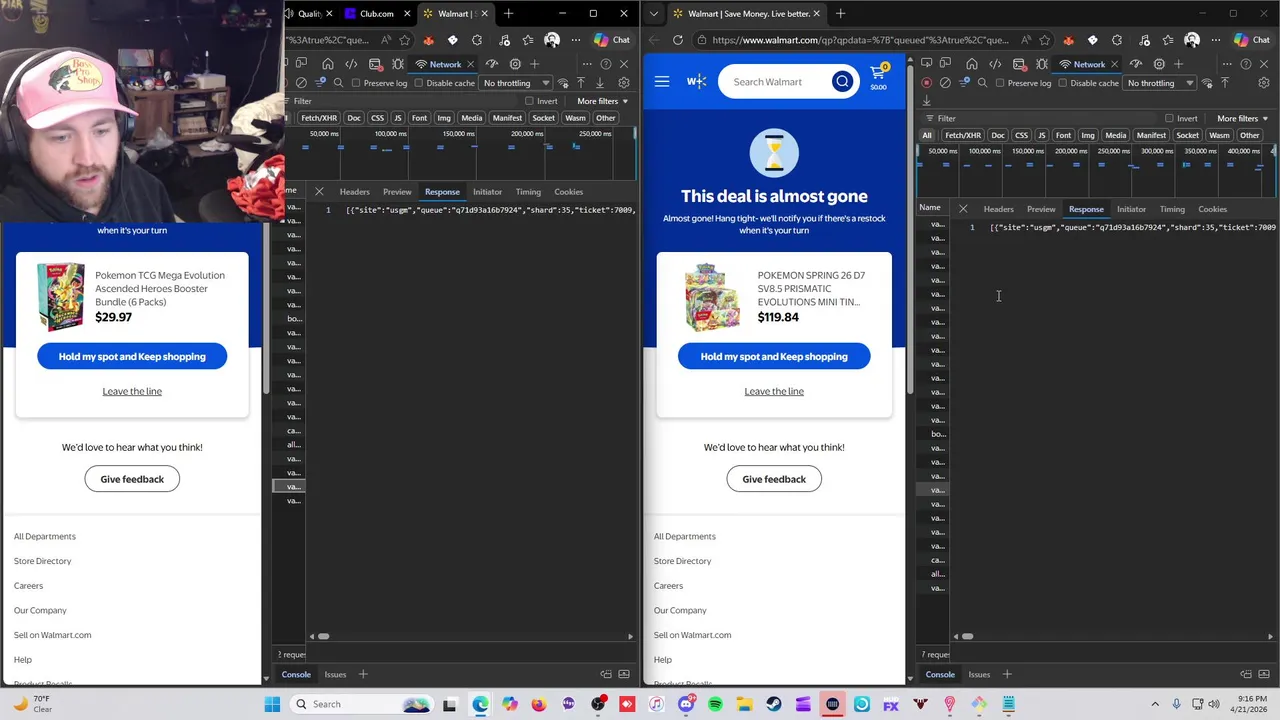This screenshot has width=1280, height=720.
Task: Click export HAR download arrow in right DevTools
Action: pos(927,100)
